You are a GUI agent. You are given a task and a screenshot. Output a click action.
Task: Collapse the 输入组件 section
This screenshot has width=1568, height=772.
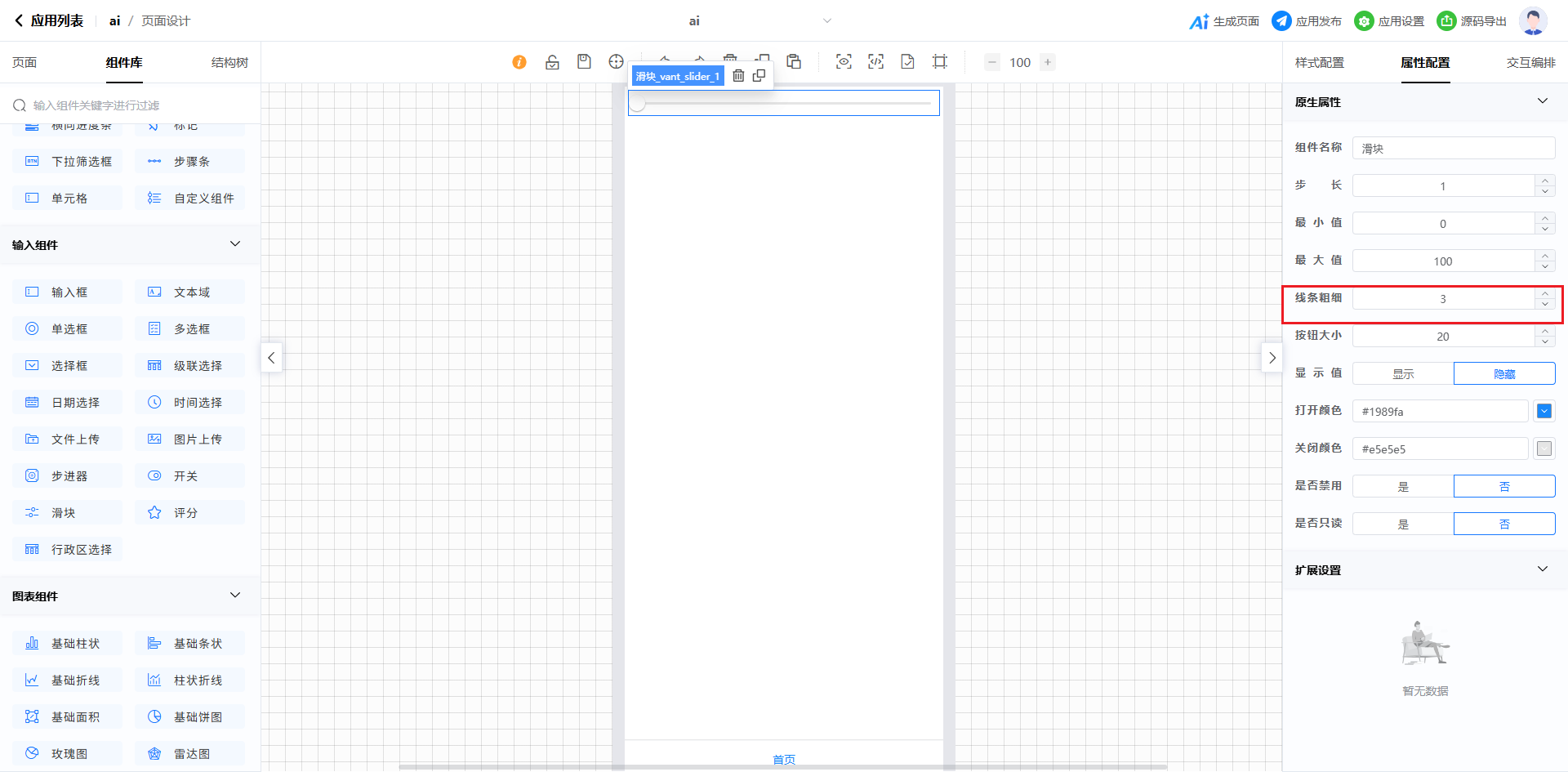click(x=235, y=244)
